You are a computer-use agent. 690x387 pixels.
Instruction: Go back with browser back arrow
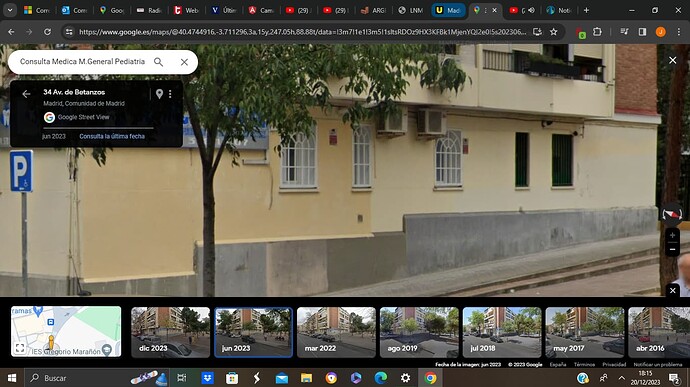coord(11,32)
